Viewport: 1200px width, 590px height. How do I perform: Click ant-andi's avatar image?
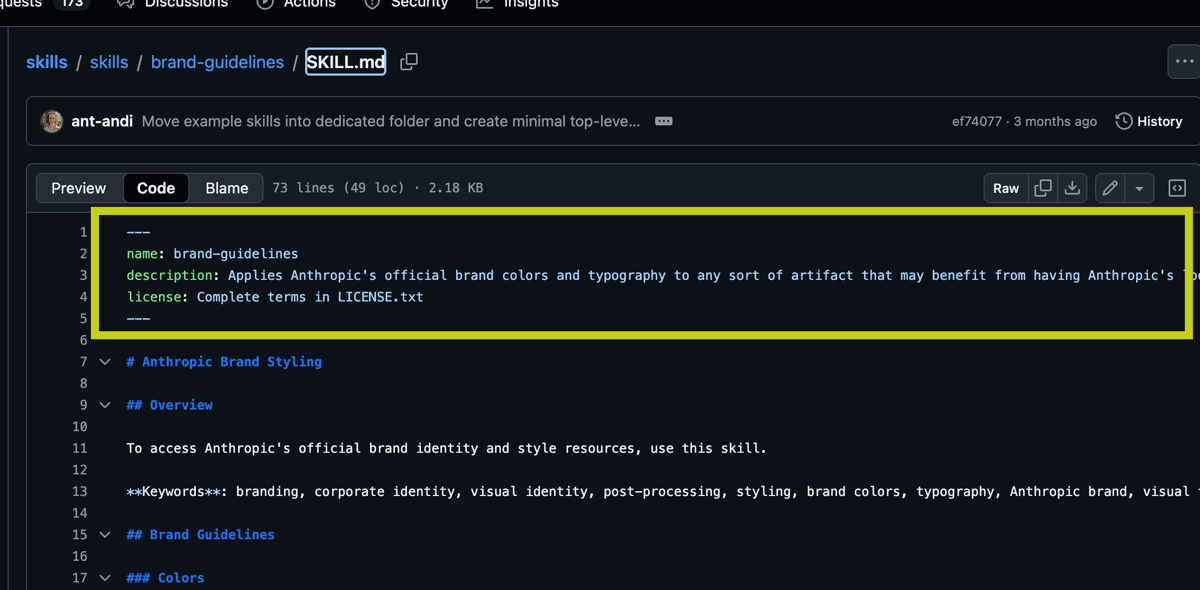(52, 121)
